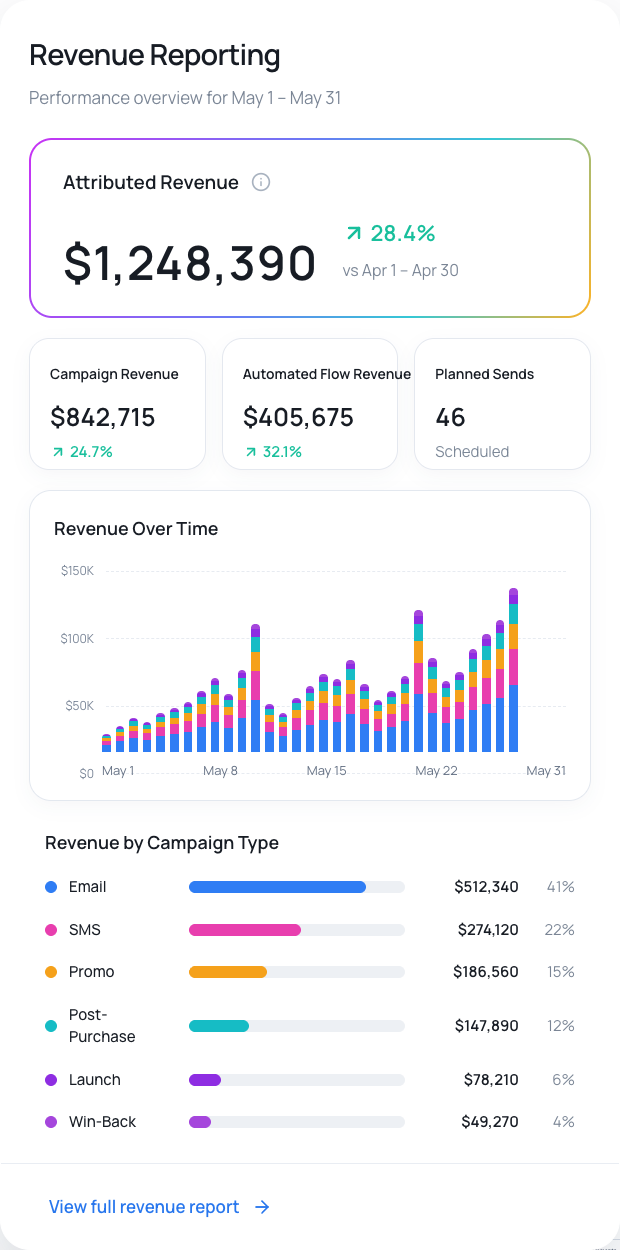Click the $186,560 Promo revenue amount

[486, 972]
